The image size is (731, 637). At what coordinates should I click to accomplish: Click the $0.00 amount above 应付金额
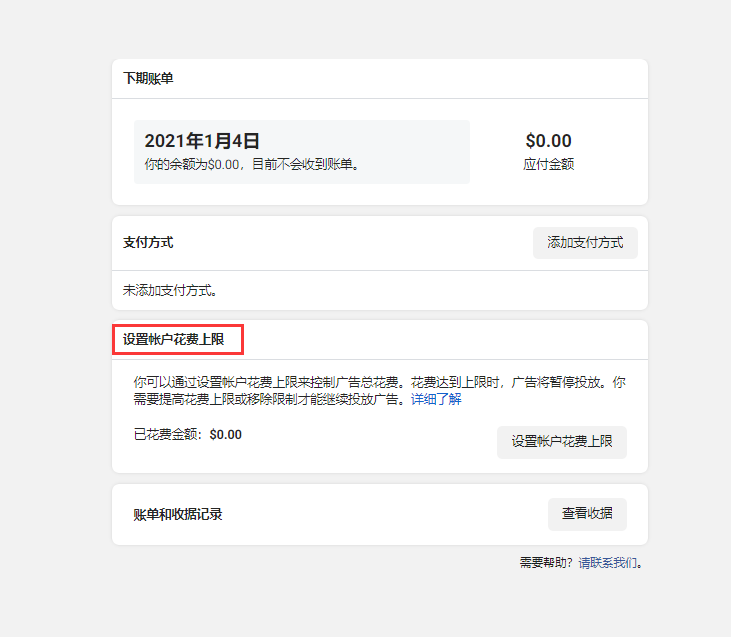click(548, 141)
